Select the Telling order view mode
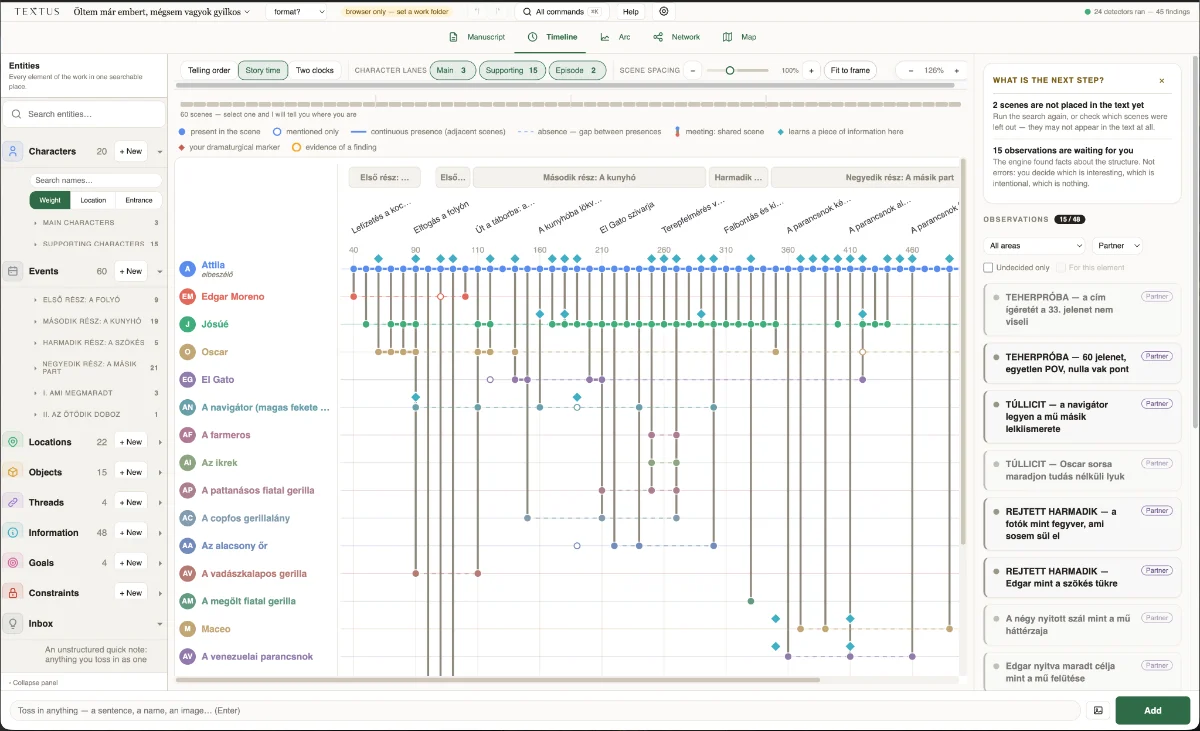The width and height of the screenshot is (1200, 731). coord(209,71)
